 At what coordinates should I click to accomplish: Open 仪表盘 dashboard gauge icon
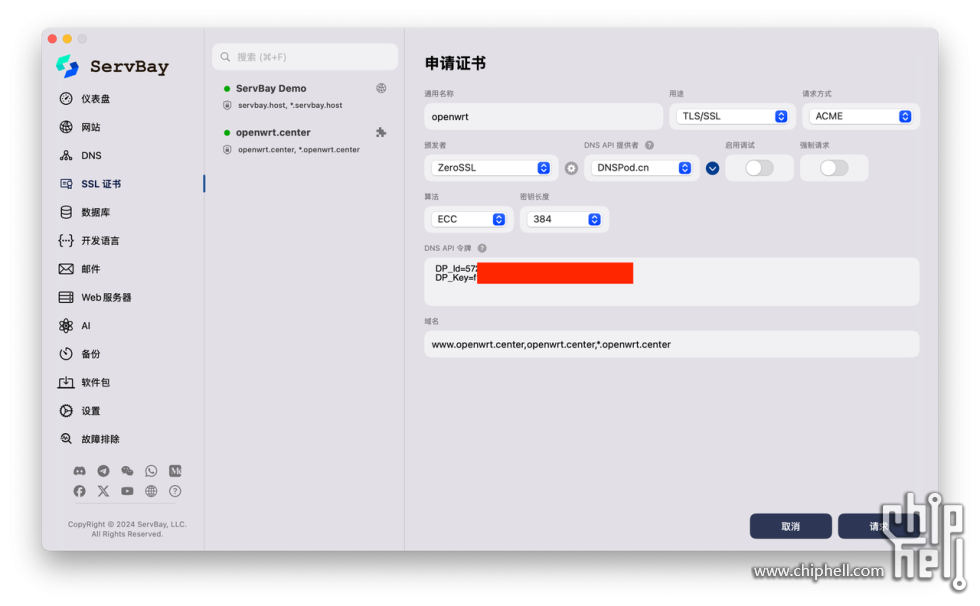pos(66,99)
